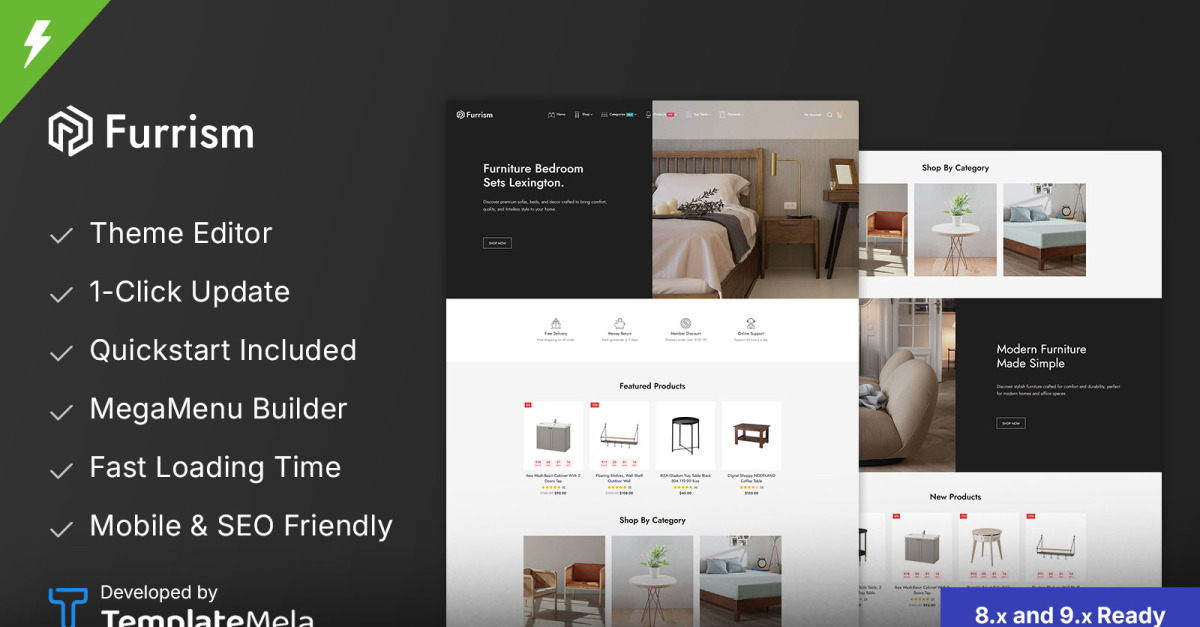Click the New Products section title
The width and height of the screenshot is (1200, 627).
(x=955, y=497)
